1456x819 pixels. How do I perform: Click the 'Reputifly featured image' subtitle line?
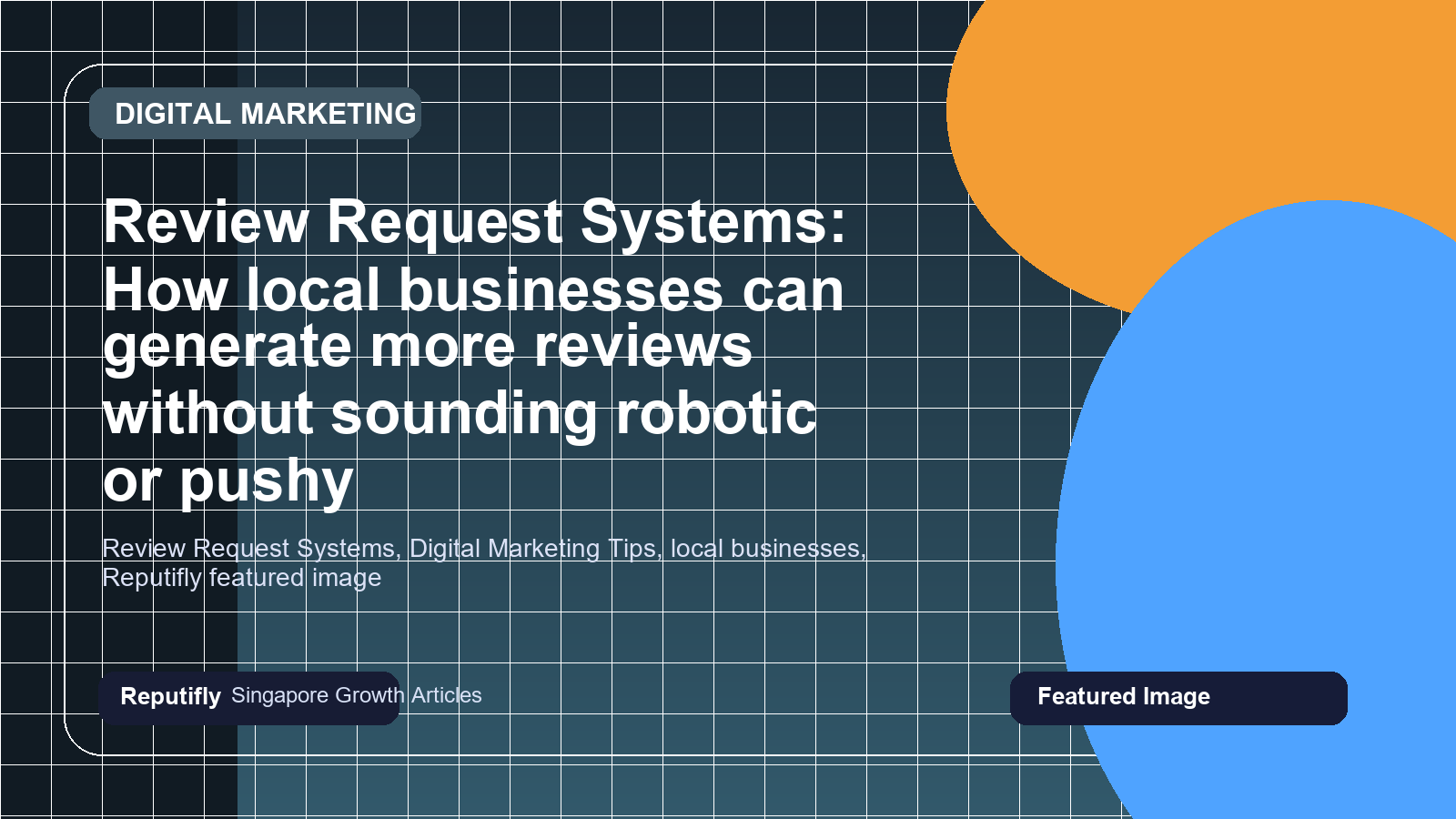pos(242,579)
